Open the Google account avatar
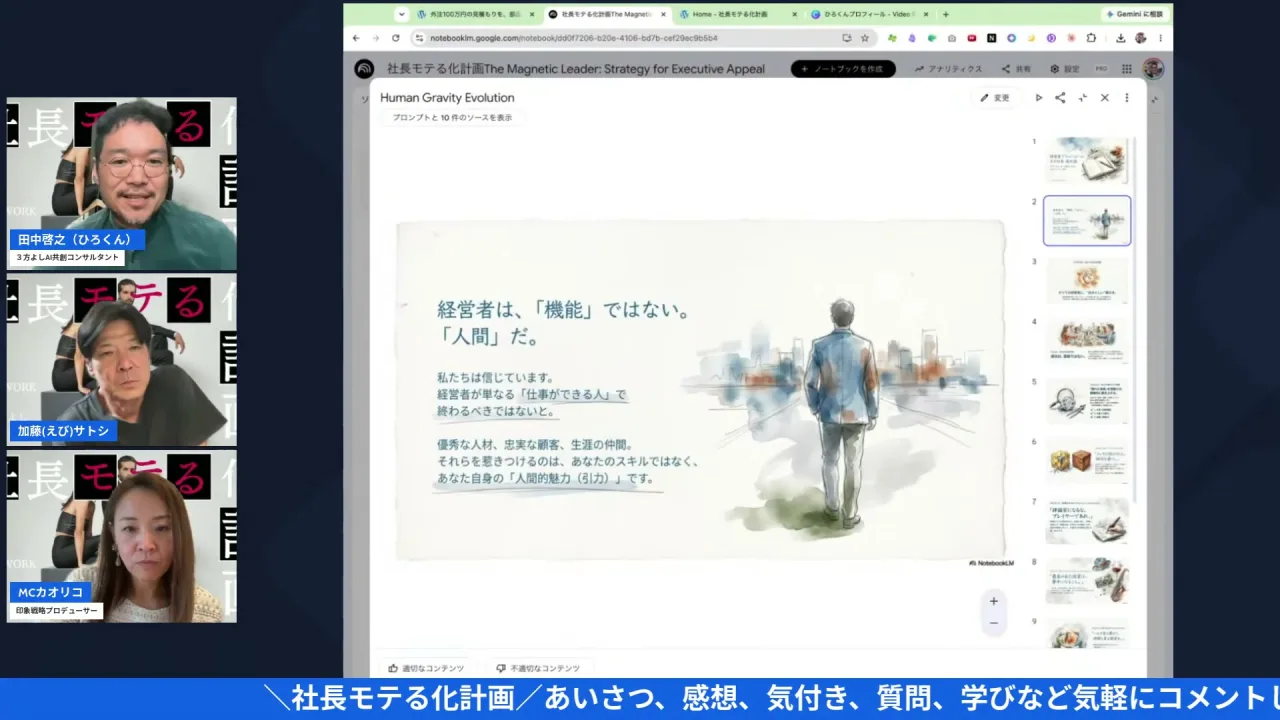Viewport: 1280px width, 720px height. click(1153, 69)
